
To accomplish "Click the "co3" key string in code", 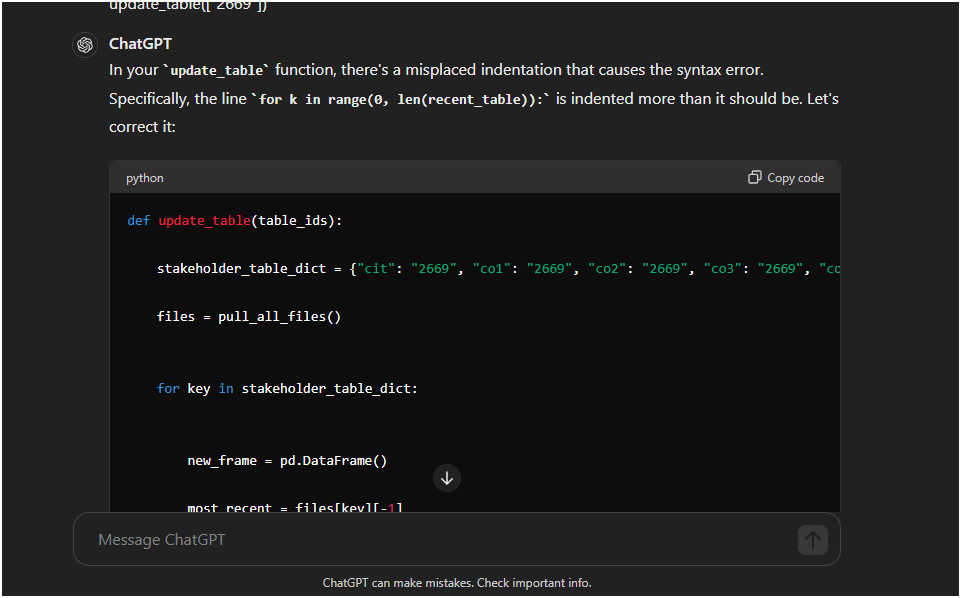I will 723,268.
